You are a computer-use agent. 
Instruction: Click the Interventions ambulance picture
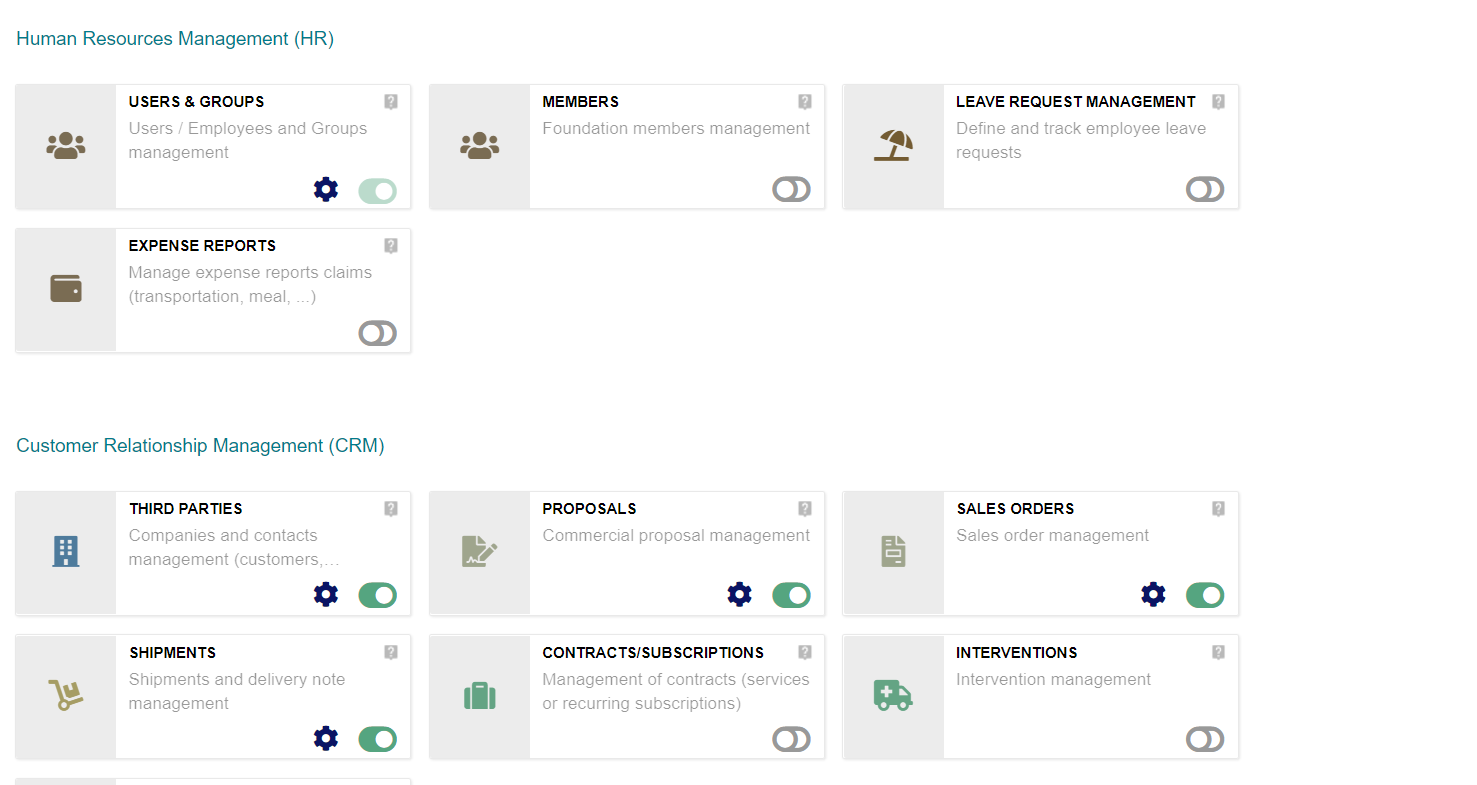coord(893,695)
